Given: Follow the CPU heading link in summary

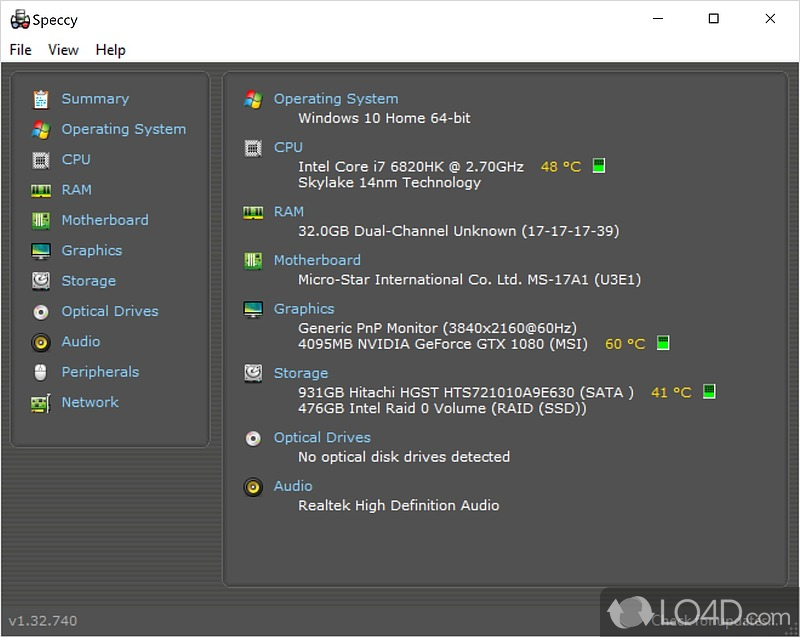Looking at the screenshot, I should point(288,147).
